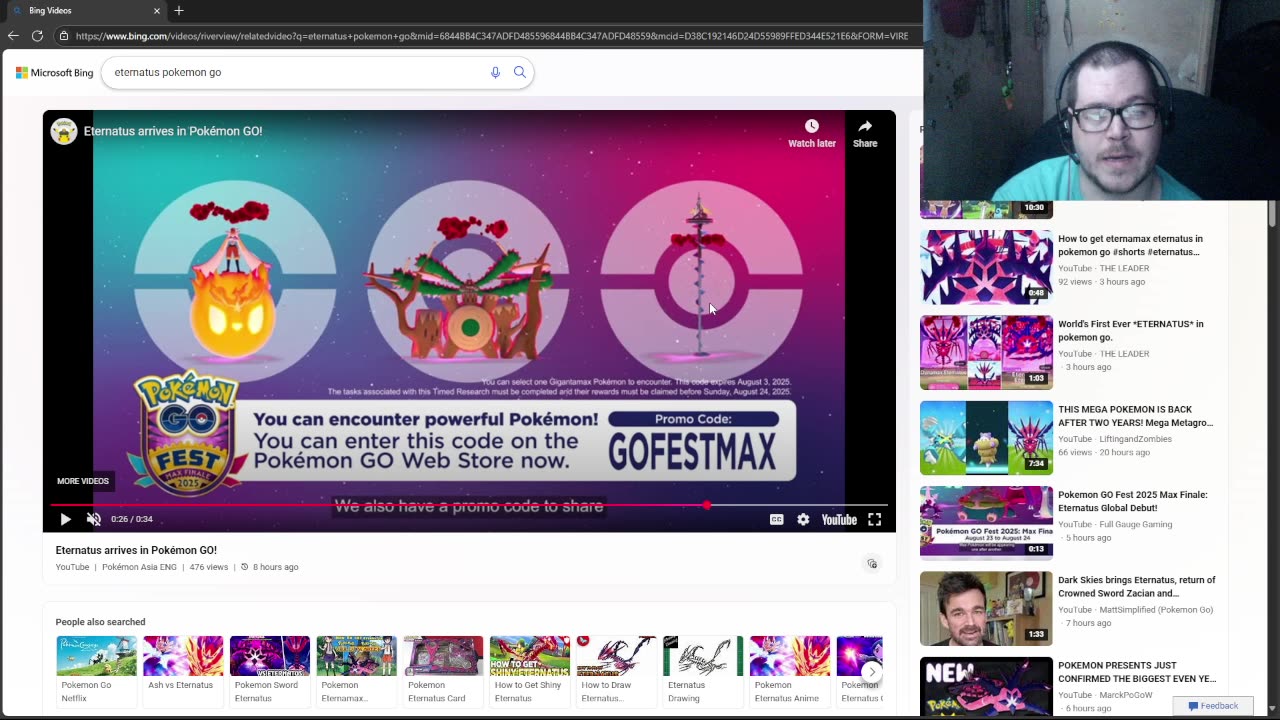Viewport: 1280px width, 720px height.
Task: Start voice search with microphone icon
Action: coord(495,72)
